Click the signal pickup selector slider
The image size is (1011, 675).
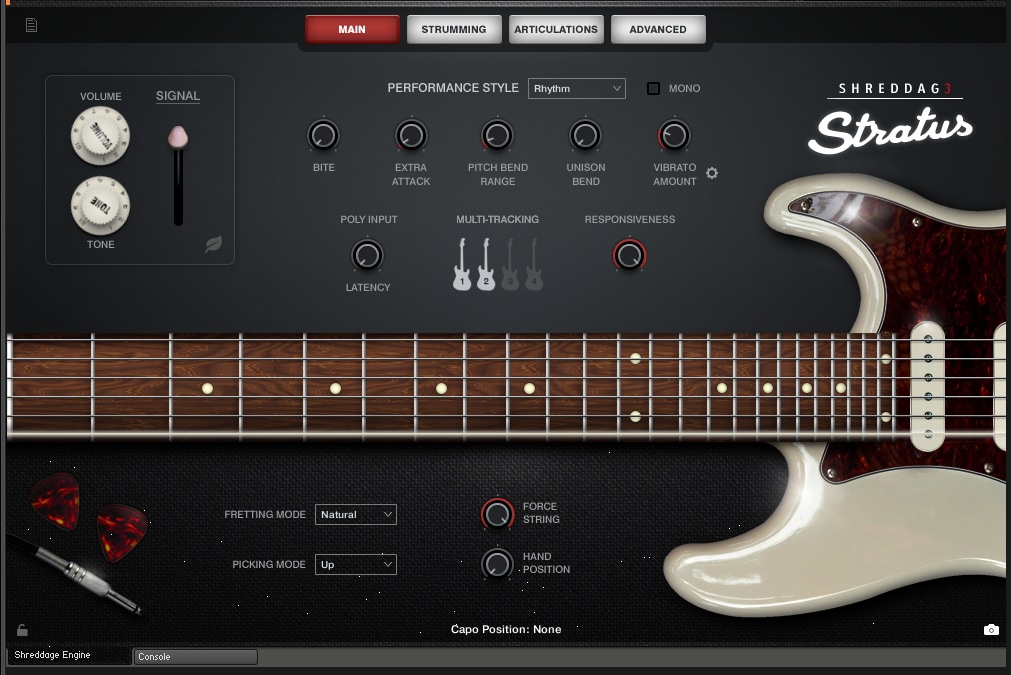(178, 175)
